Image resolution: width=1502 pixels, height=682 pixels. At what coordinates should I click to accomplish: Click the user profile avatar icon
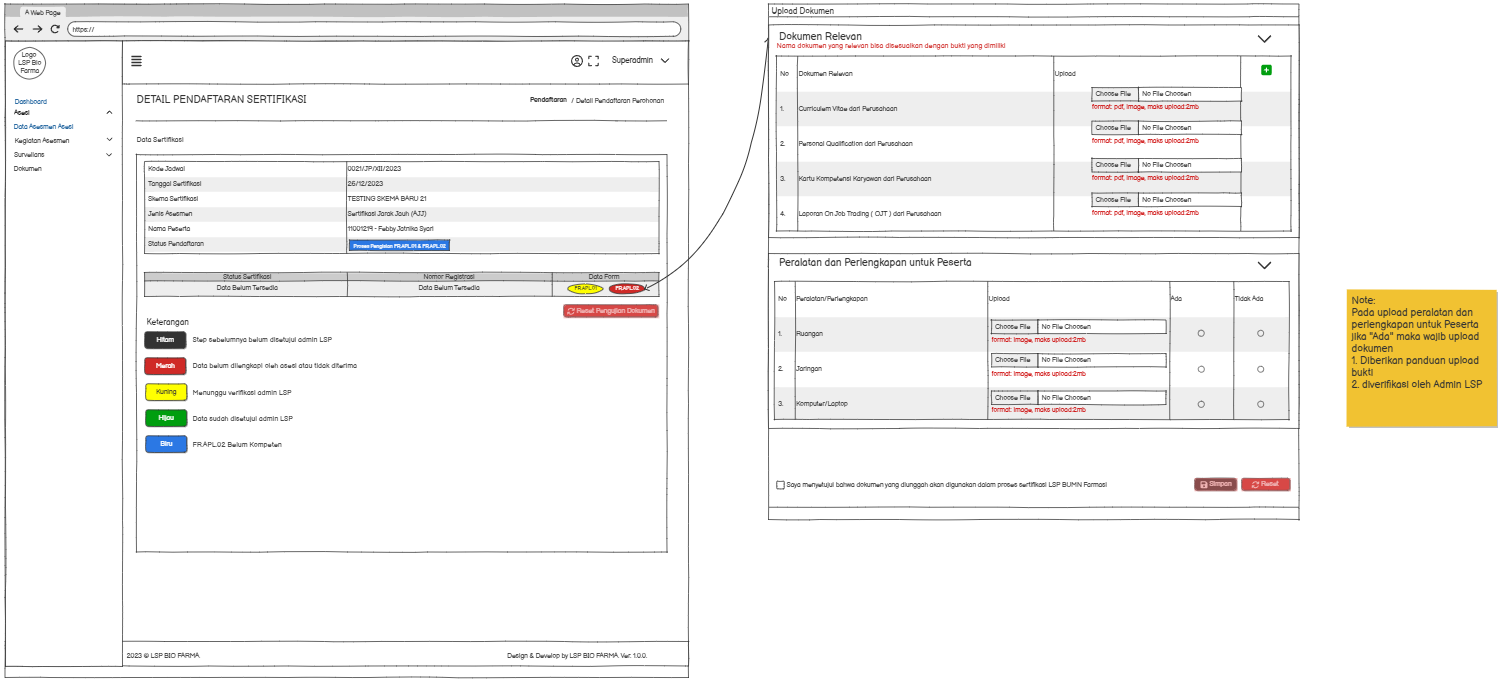[577, 61]
